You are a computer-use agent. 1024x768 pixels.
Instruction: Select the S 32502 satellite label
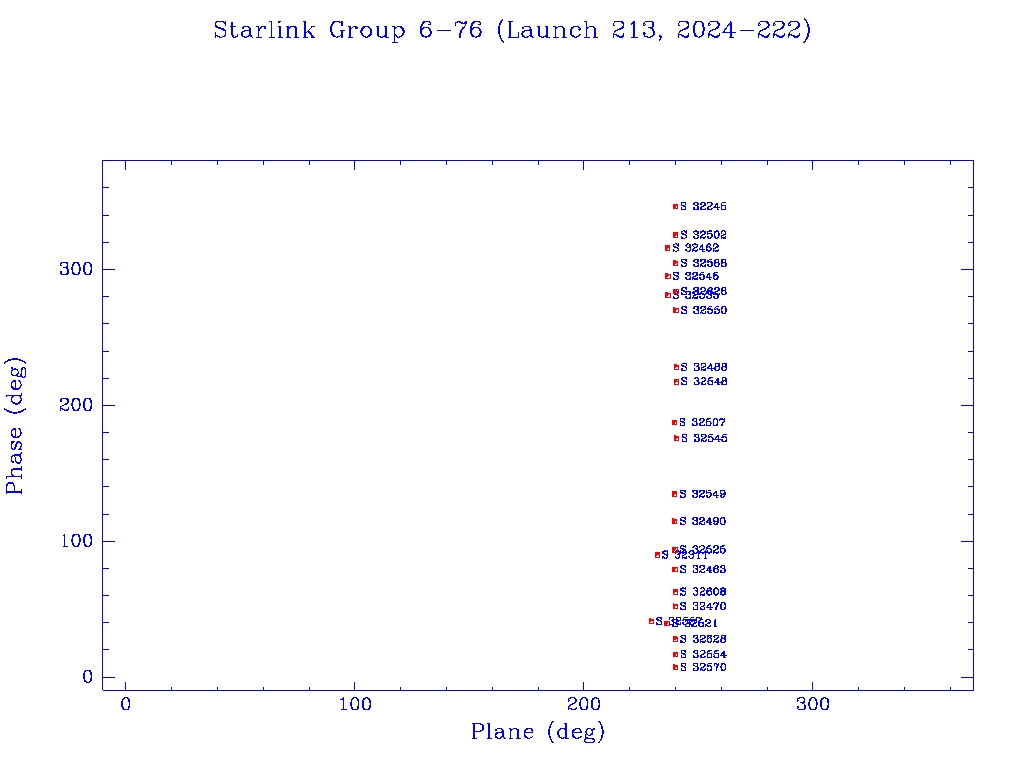click(703, 234)
